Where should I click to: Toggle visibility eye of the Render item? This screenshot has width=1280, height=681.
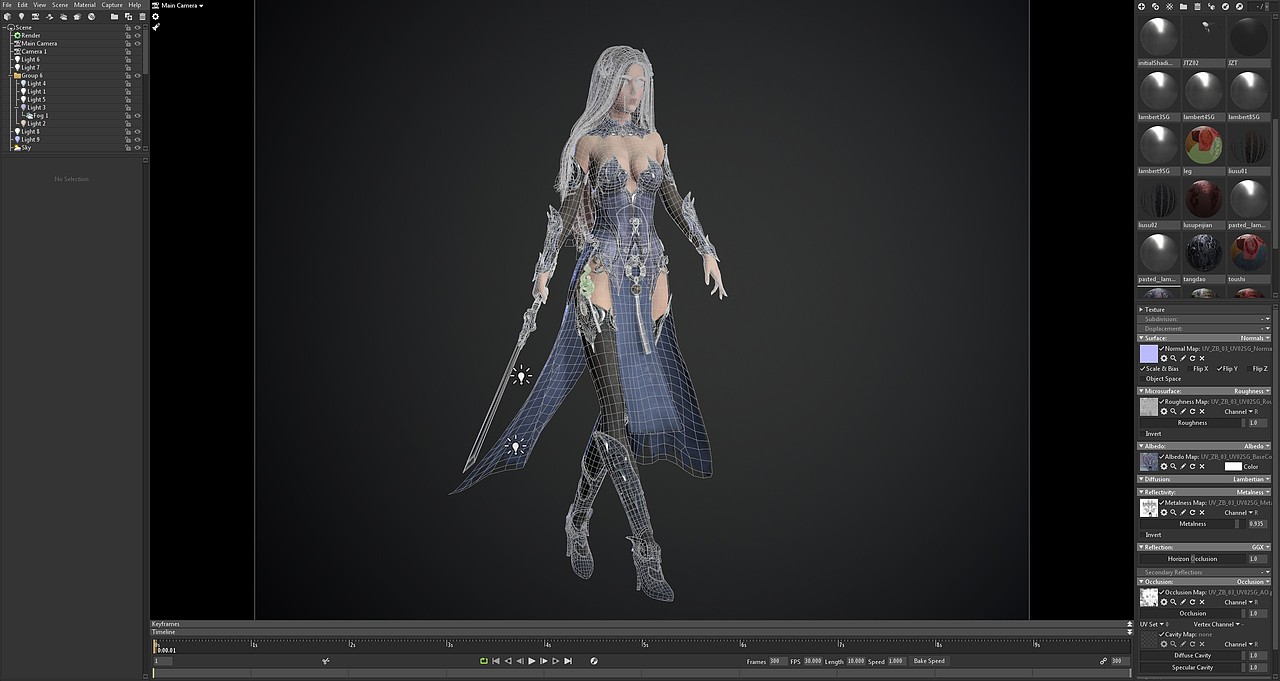click(x=137, y=35)
